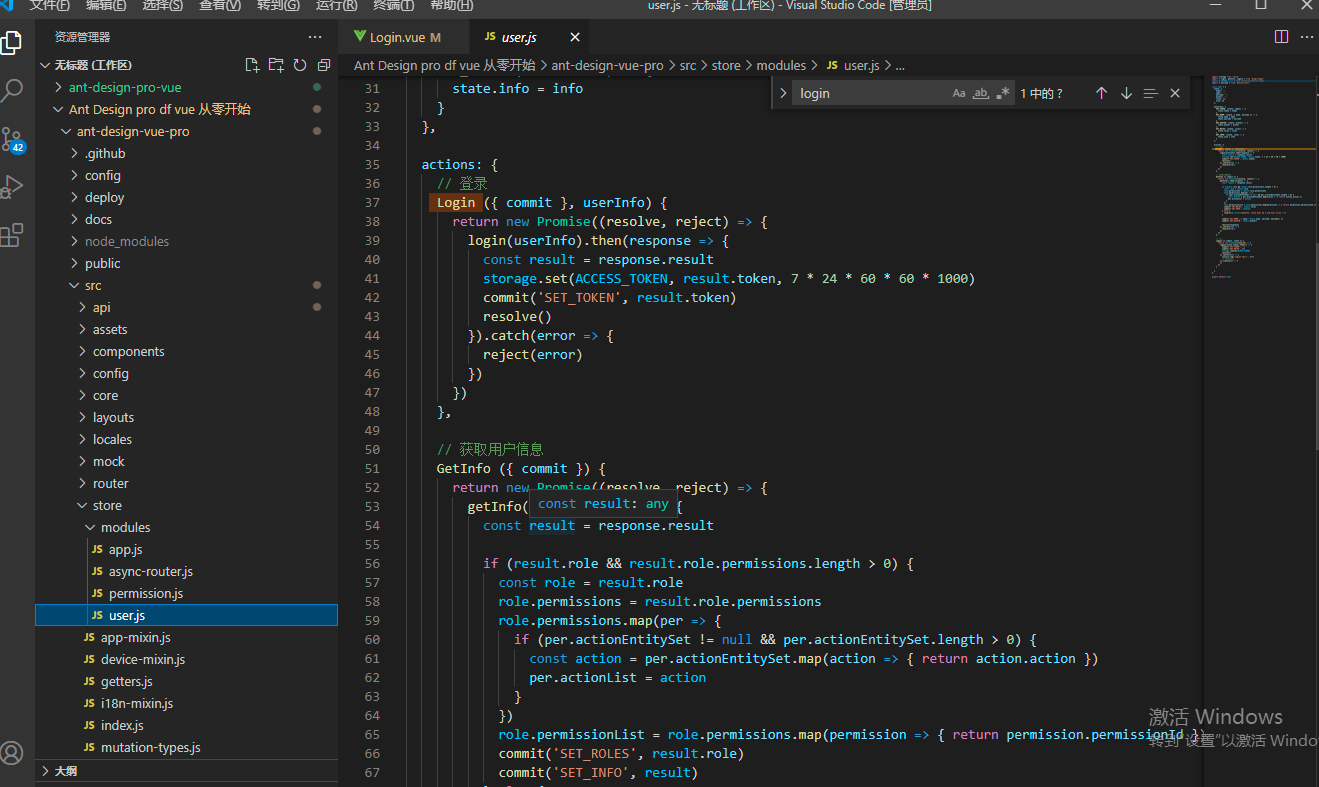The width and height of the screenshot is (1319, 787).
Task: Switch to the Login.vue tab
Action: pos(396,37)
